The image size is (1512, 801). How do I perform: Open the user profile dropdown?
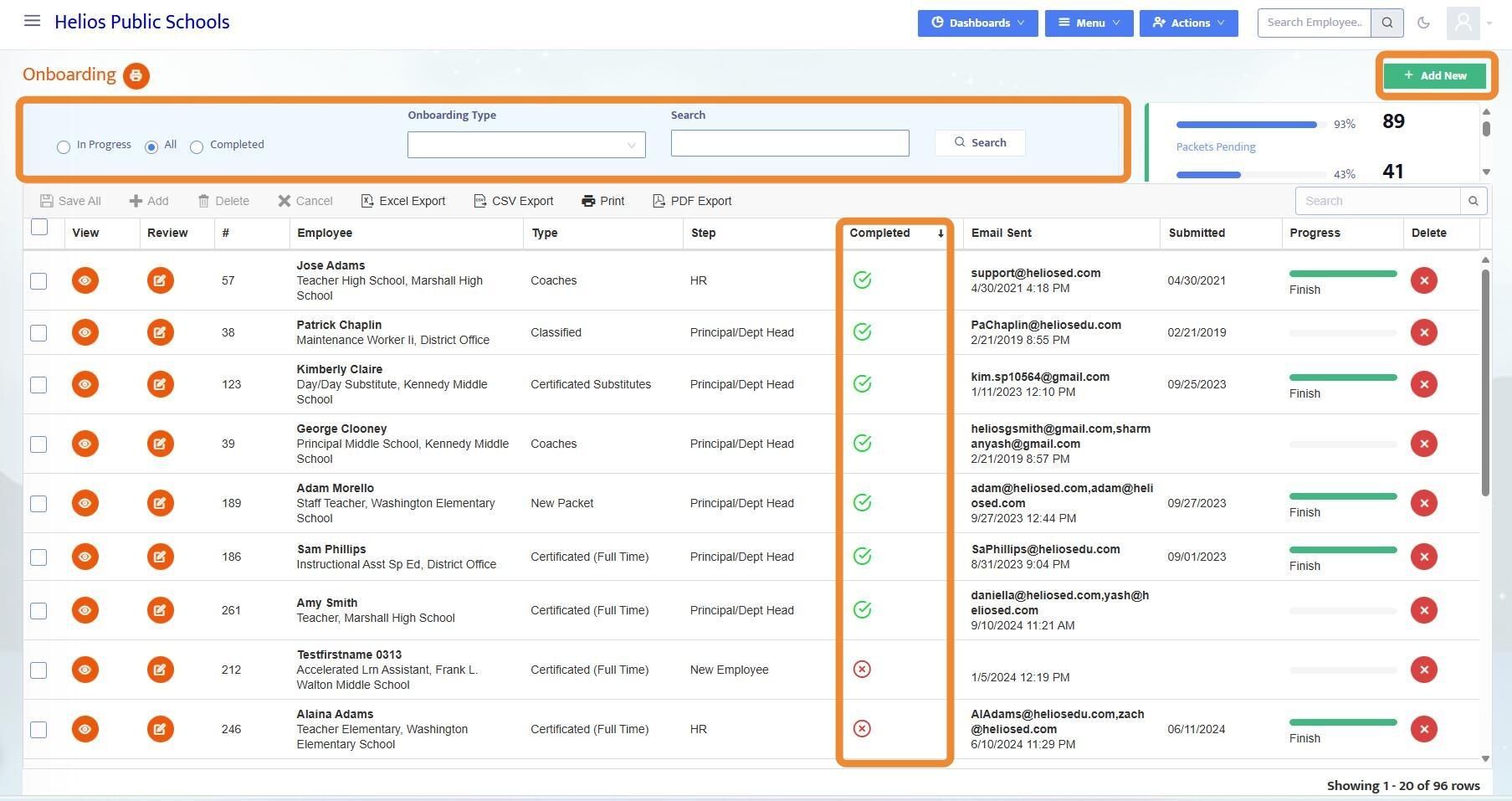coord(1469,23)
